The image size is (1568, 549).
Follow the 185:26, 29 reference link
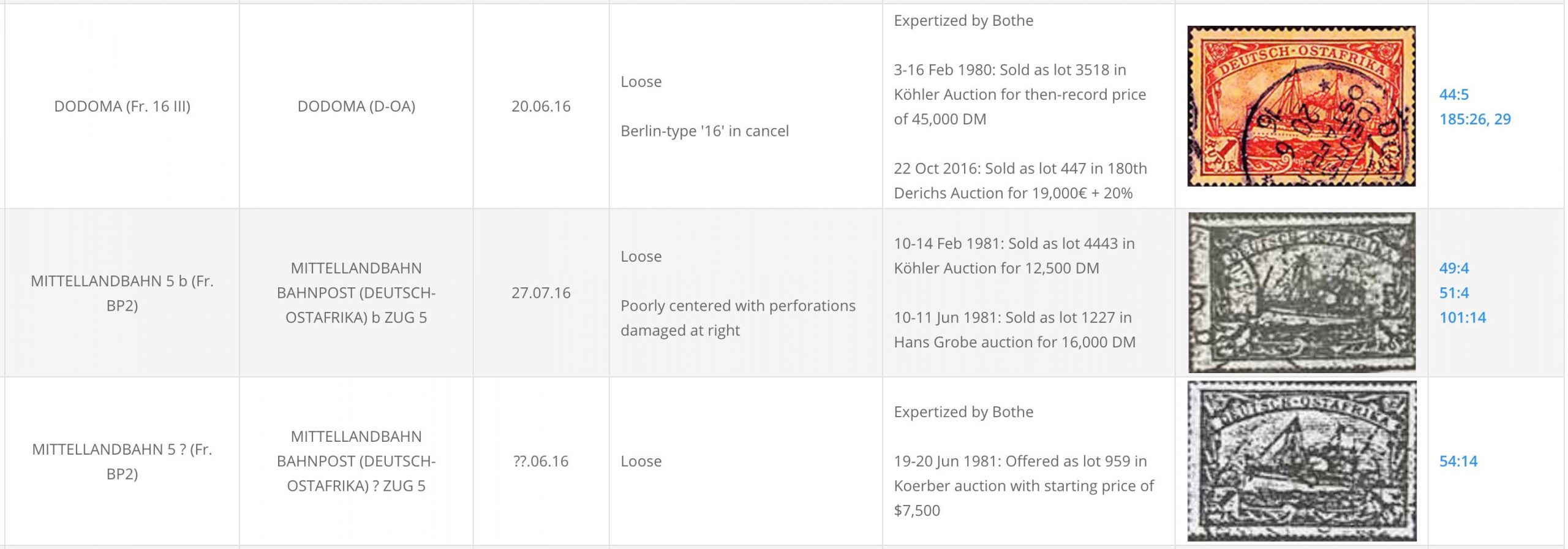coord(1475,119)
